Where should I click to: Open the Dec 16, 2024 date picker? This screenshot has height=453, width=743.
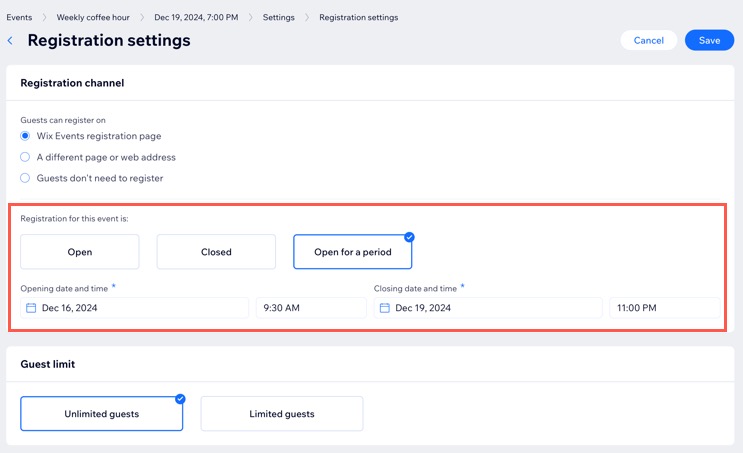(135, 308)
